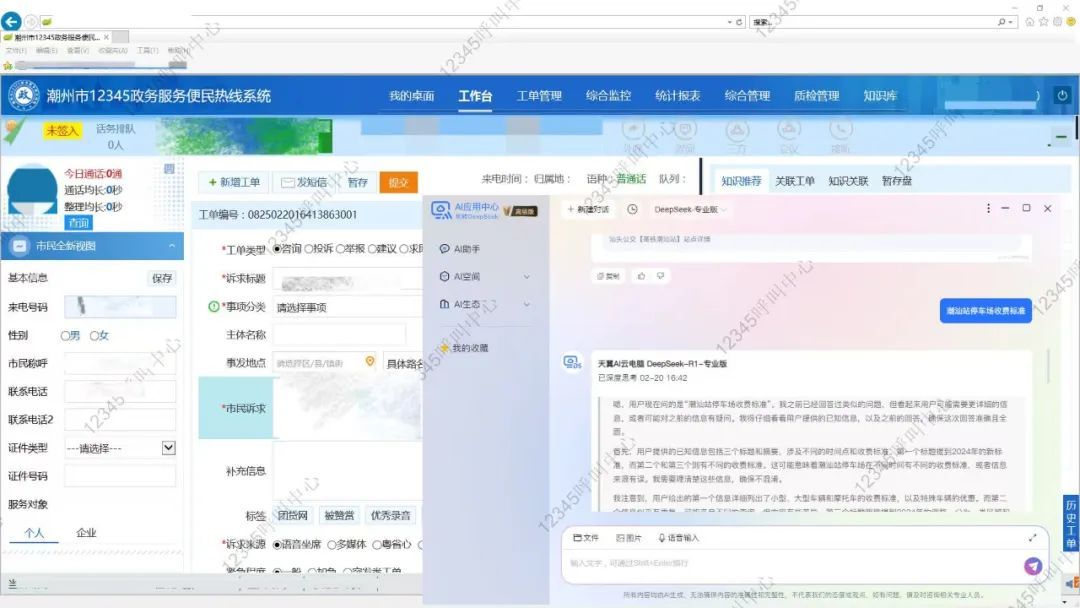Screen dimensions: 1080x608
Task: Select 投诉 work order type
Action: click(309, 249)
